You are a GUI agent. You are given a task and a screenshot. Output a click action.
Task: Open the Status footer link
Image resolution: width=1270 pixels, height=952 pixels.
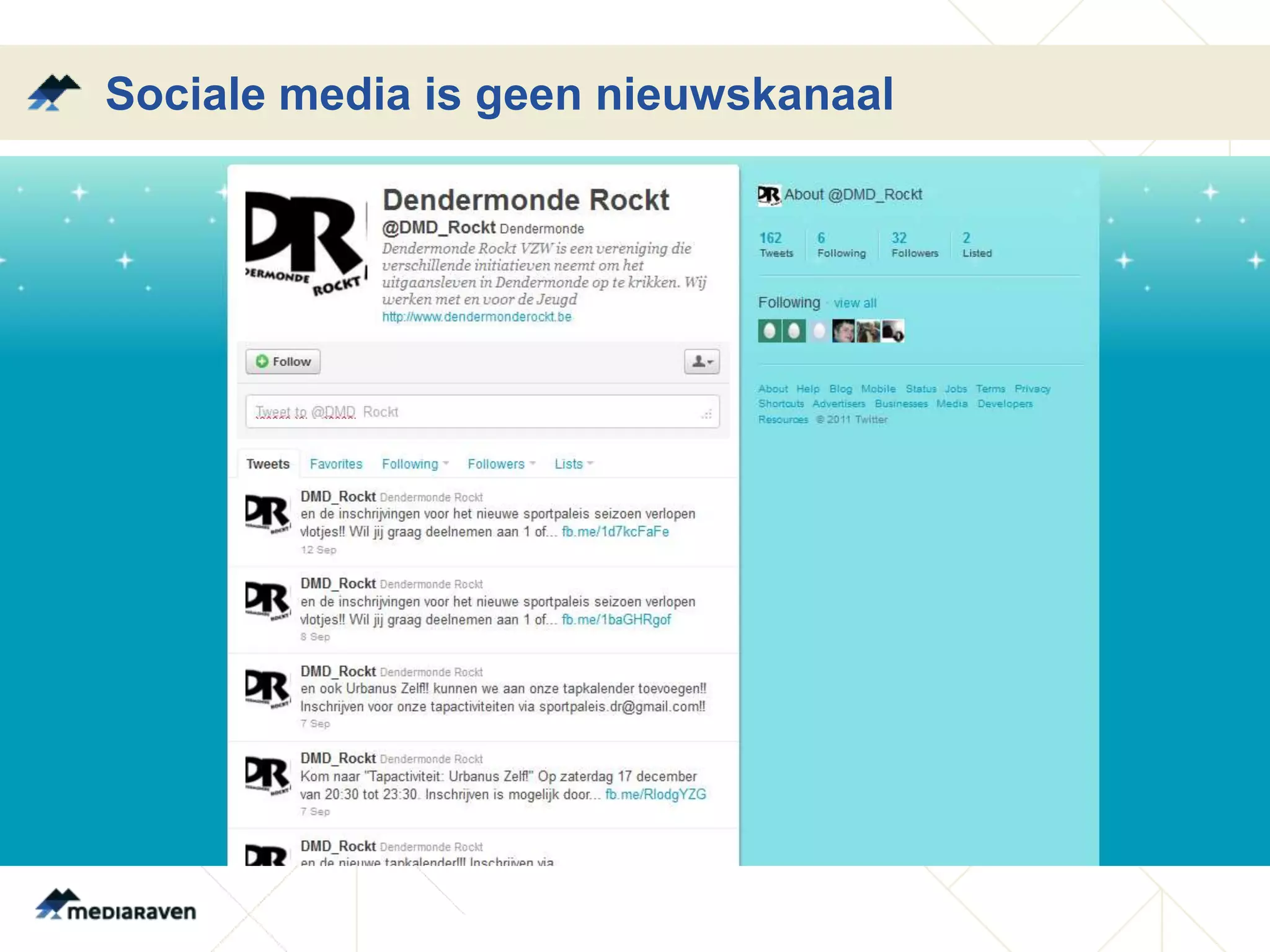(x=921, y=389)
